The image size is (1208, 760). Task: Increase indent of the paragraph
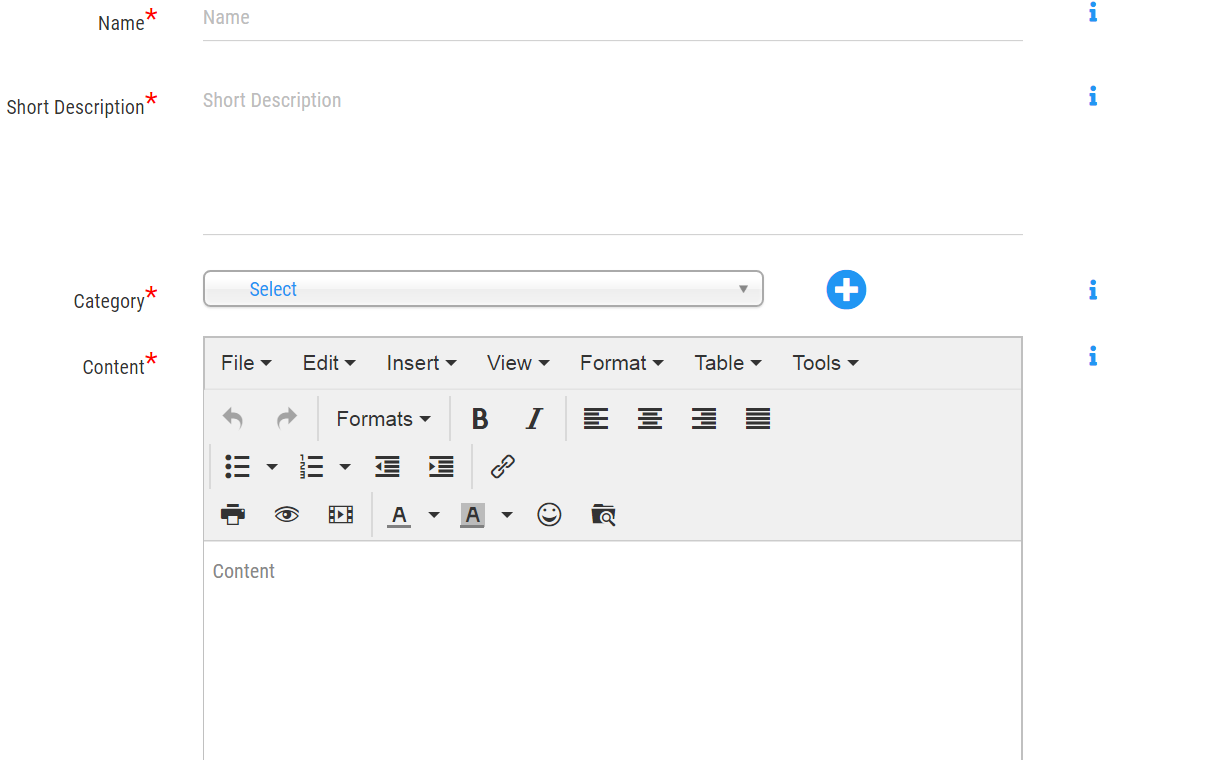click(x=441, y=466)
